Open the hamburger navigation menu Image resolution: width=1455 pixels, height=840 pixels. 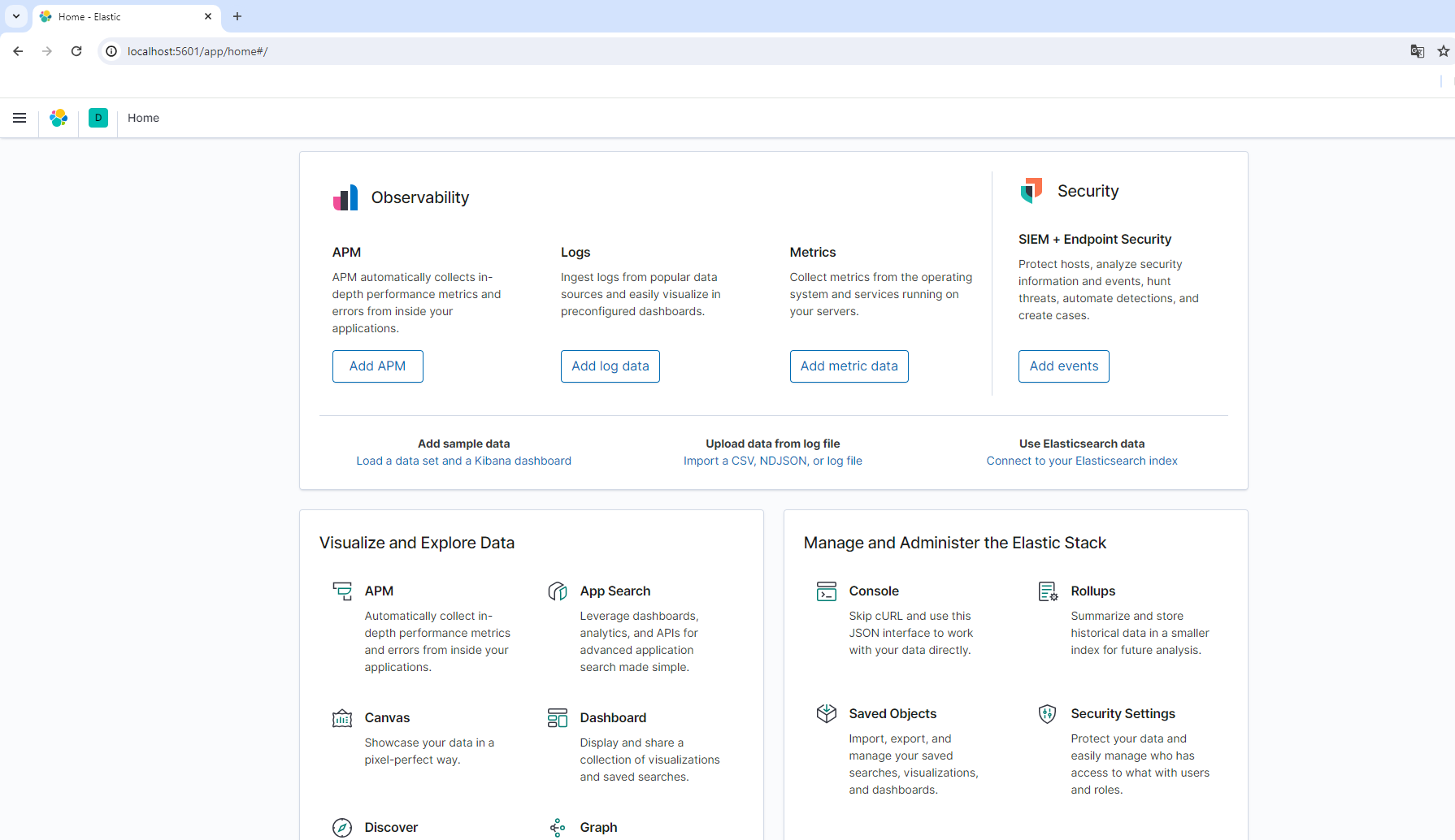tap(20, 118)
